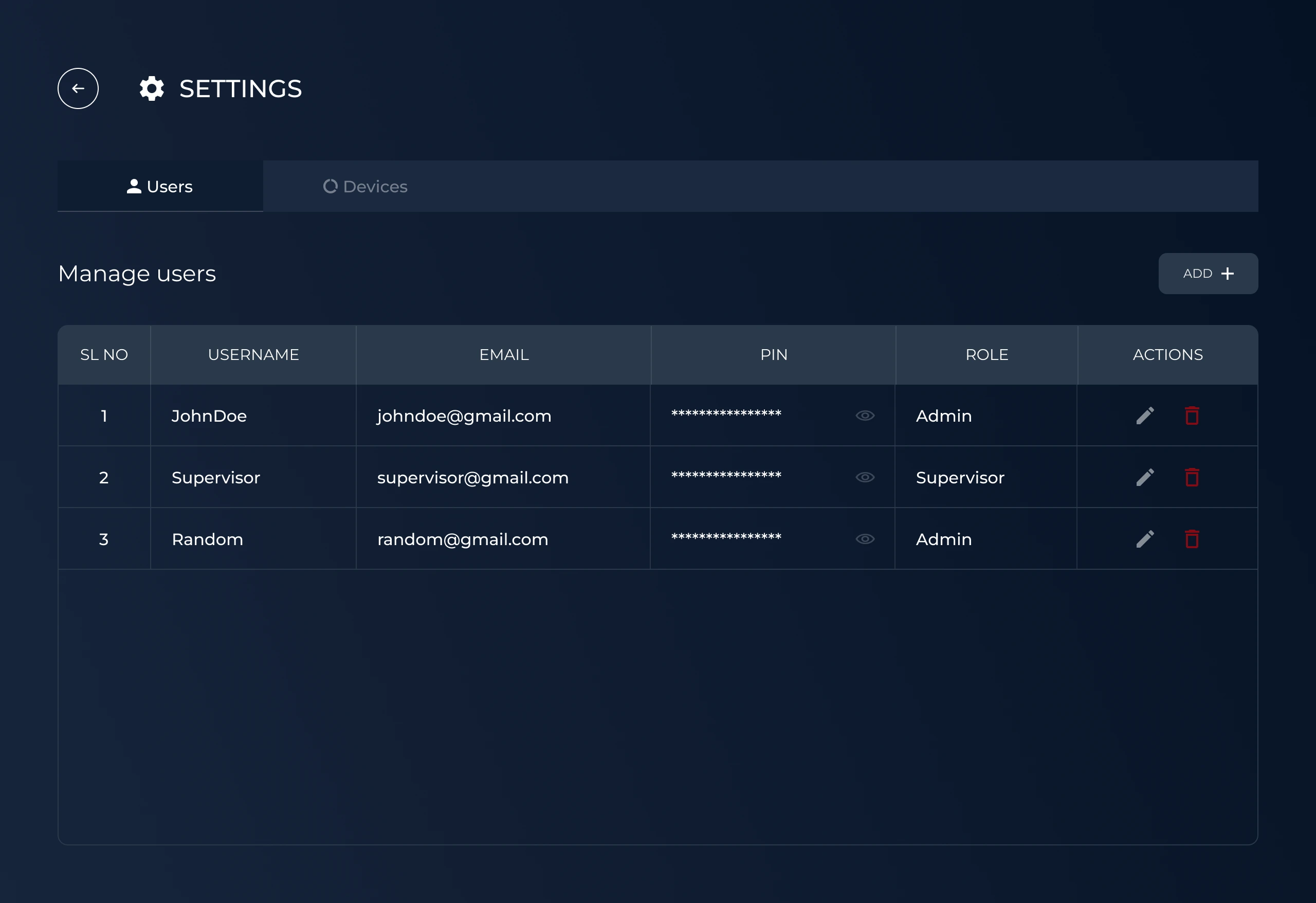This screenshot has height=903, width=1316.
Task: Delete the Supervisor user row
Action: tap(1192, 477)
